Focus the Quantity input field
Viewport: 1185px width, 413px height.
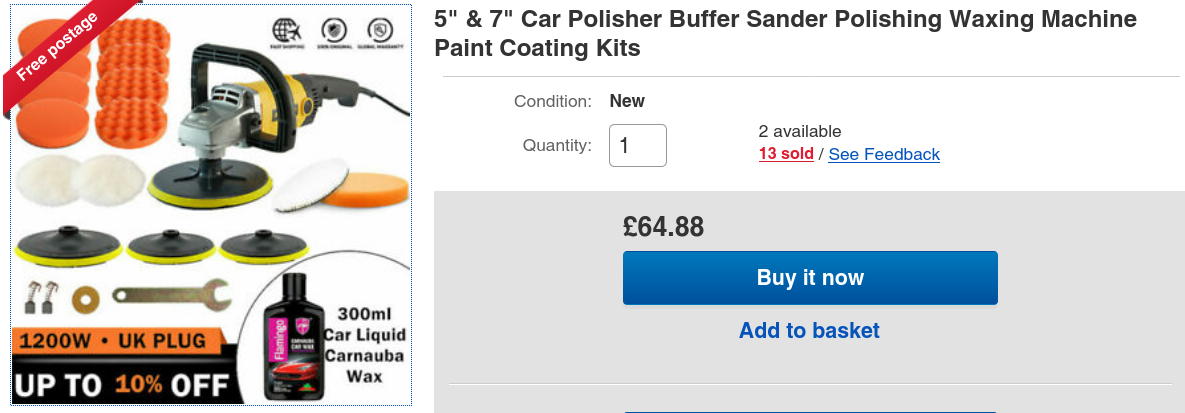click(637, 145)
